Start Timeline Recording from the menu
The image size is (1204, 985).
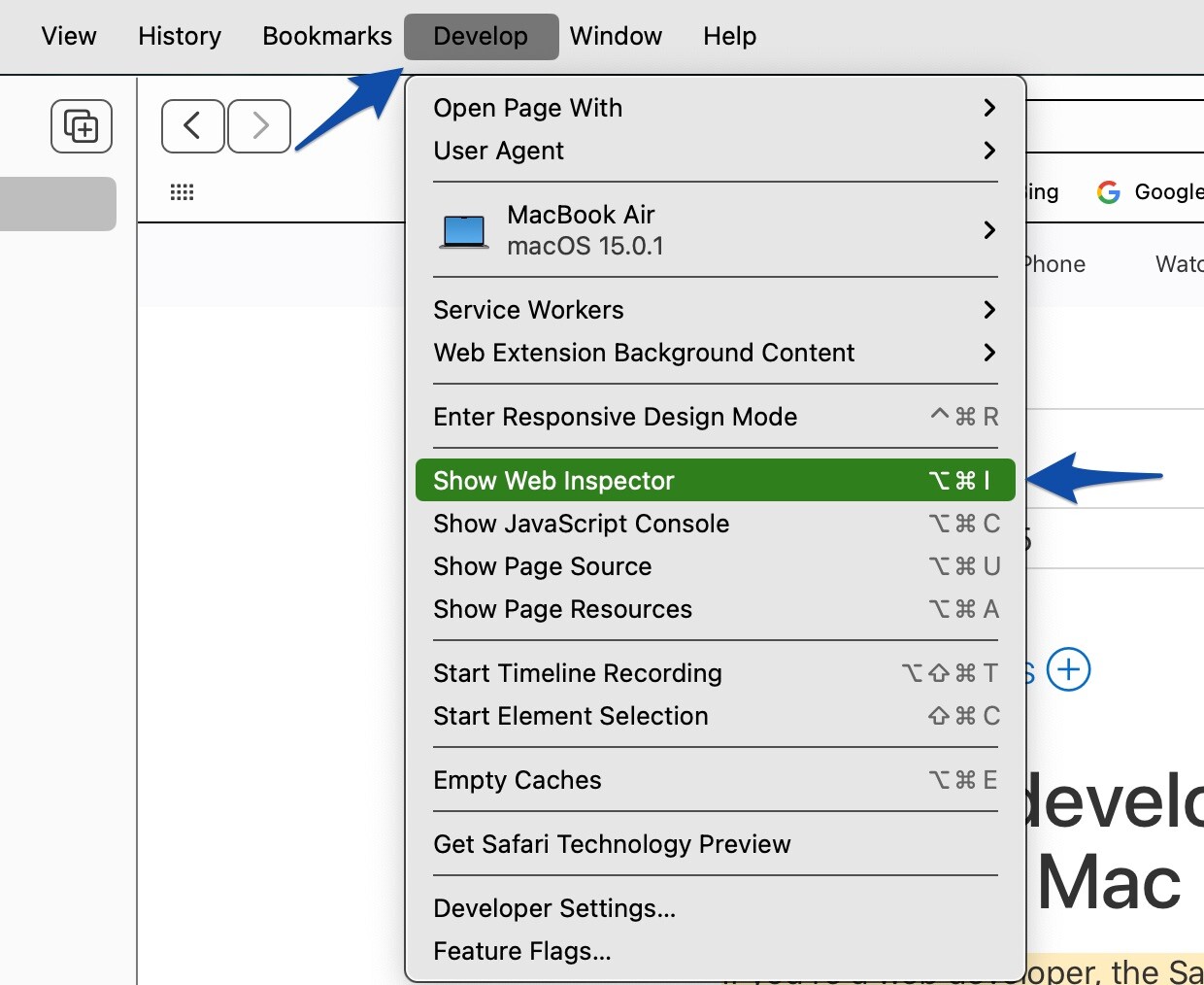tap(714, 673)
